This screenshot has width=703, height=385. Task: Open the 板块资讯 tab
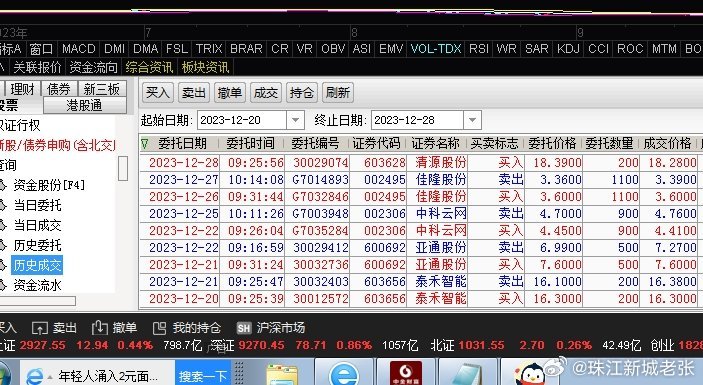[x=205, y=67]
